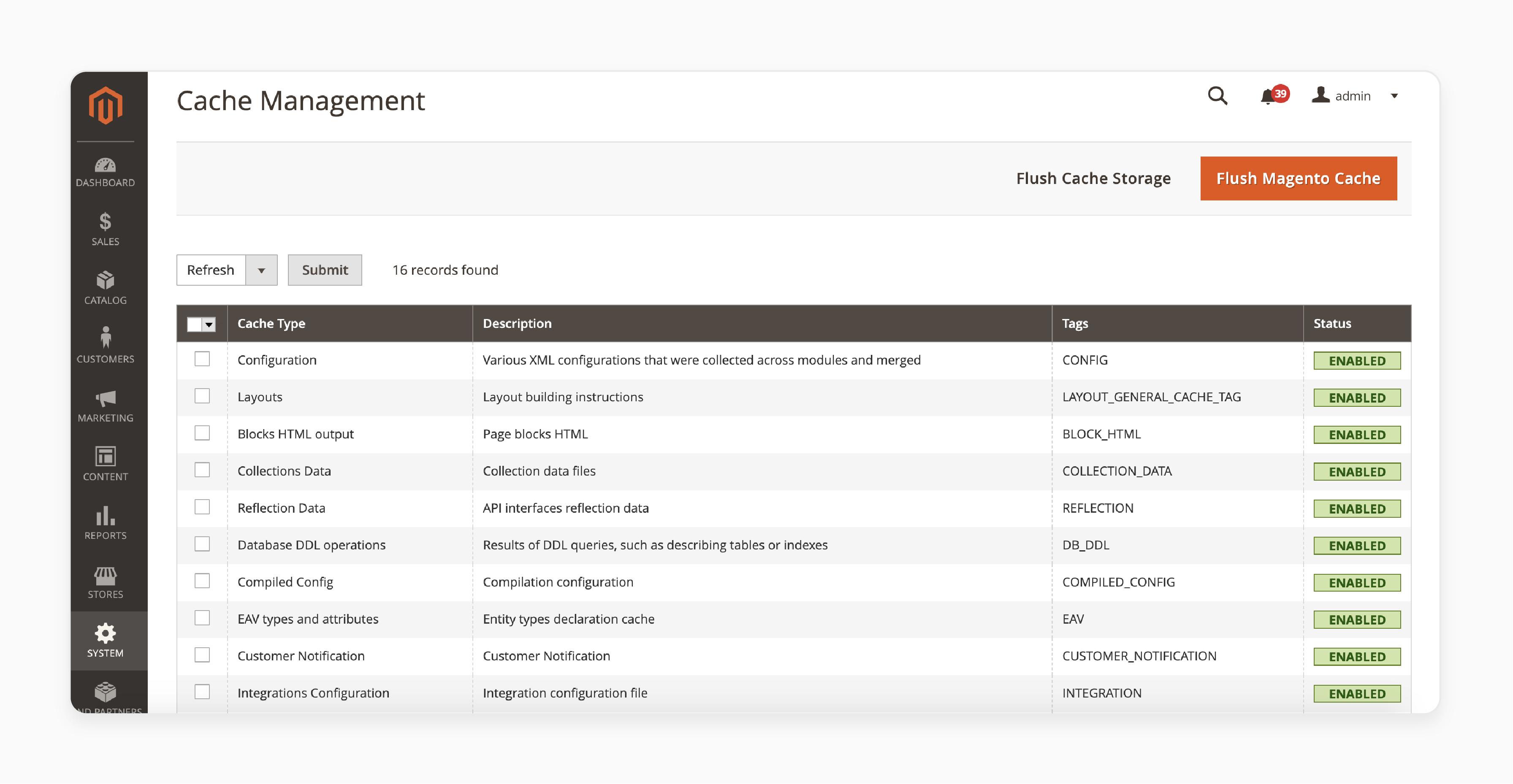Click the search magnifier icon
The image size is (1513, 784).
click(1217, 96)
